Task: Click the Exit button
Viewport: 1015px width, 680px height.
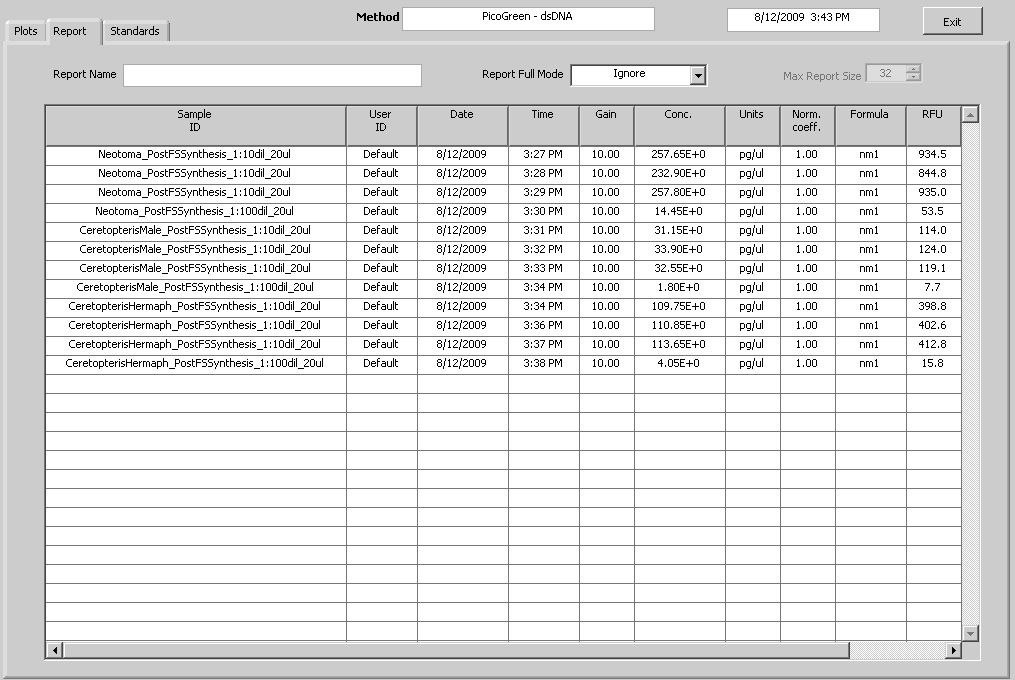Action: pyautogui.click(x=952, y=21)
